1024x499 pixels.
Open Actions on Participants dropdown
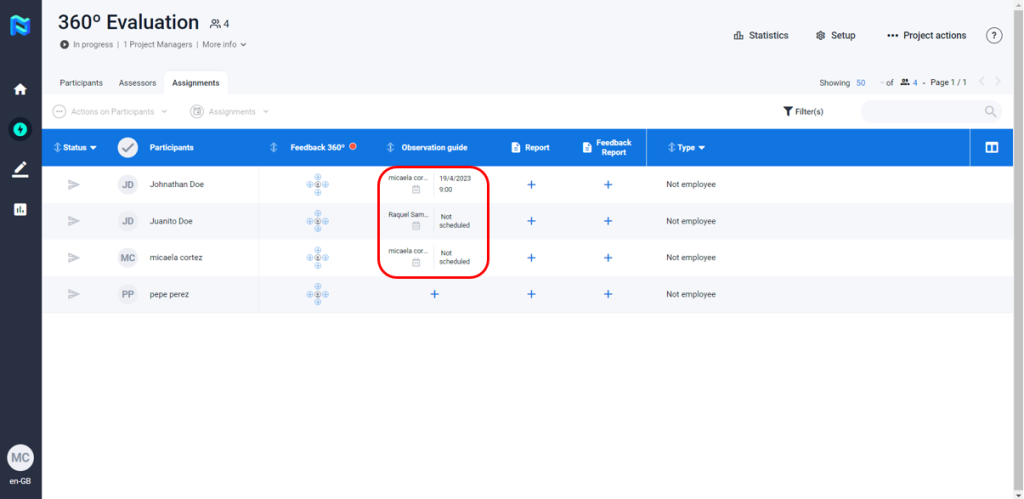(110, 111)
